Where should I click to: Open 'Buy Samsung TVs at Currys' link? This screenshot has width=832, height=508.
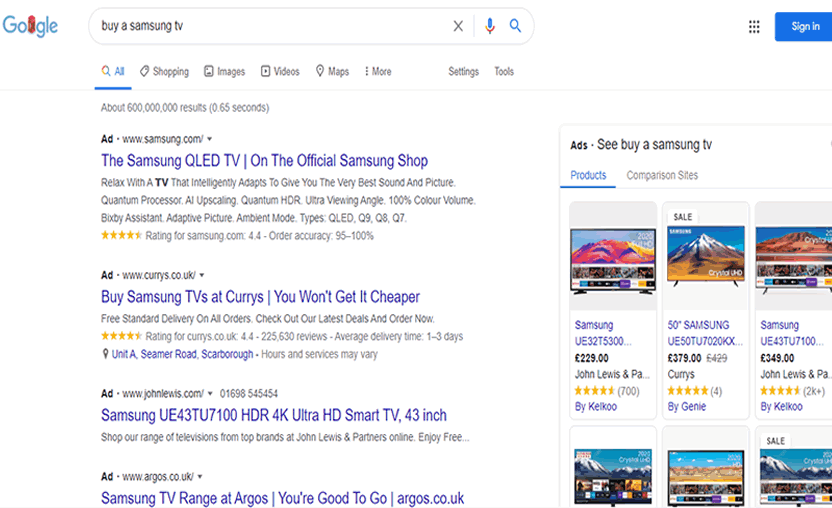[260, 296]
